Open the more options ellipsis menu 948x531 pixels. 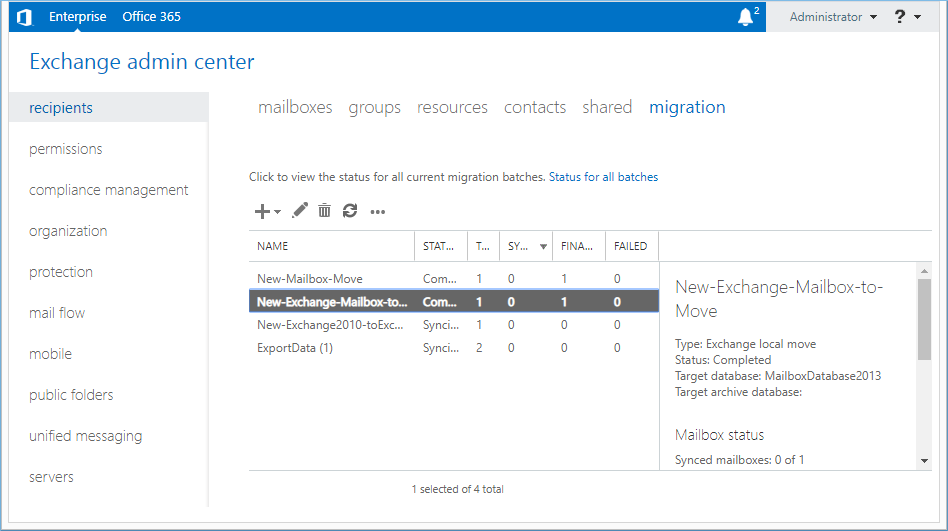(x=378, y=212)
